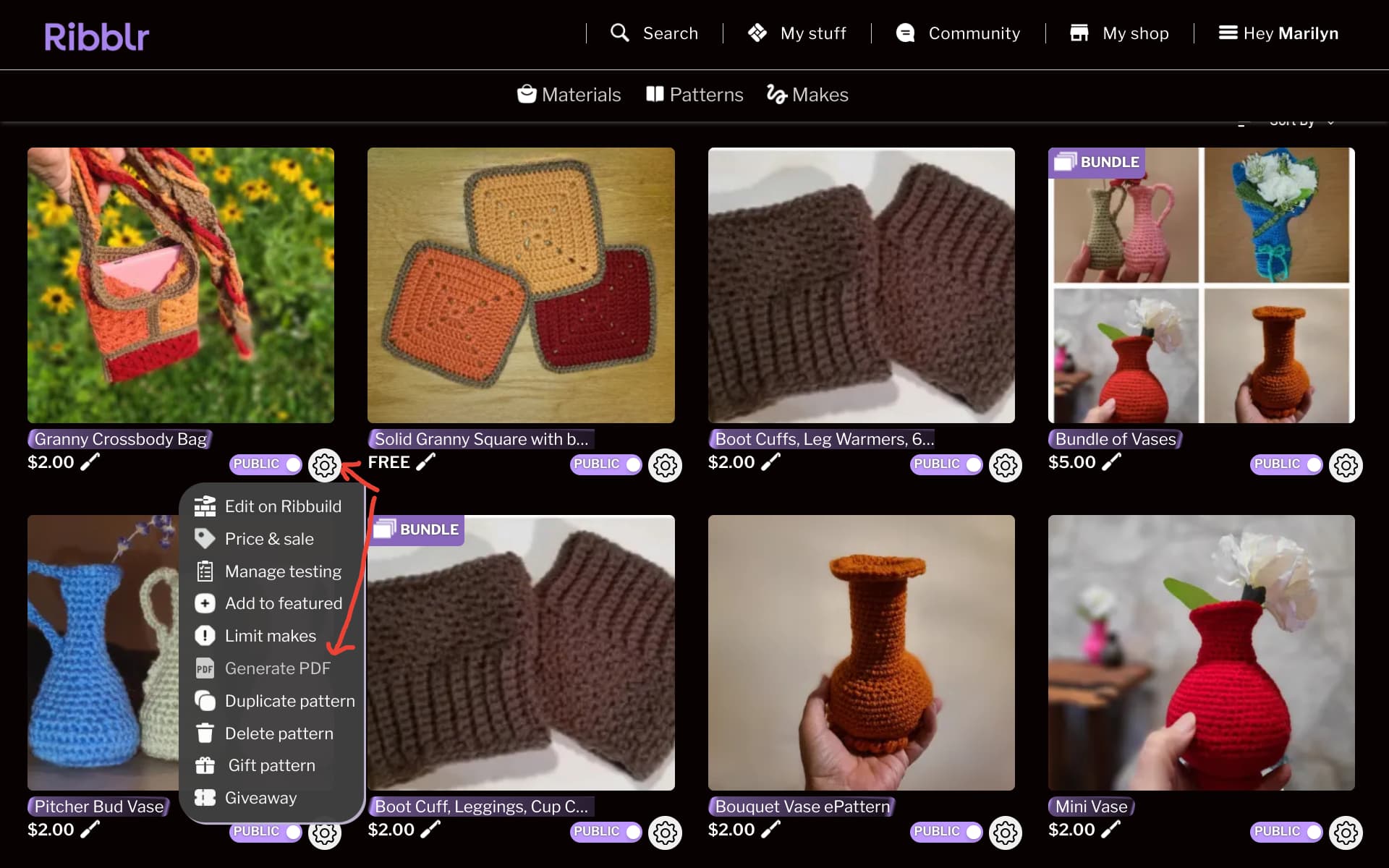Click the Patterns book icon

coord(655,94)
